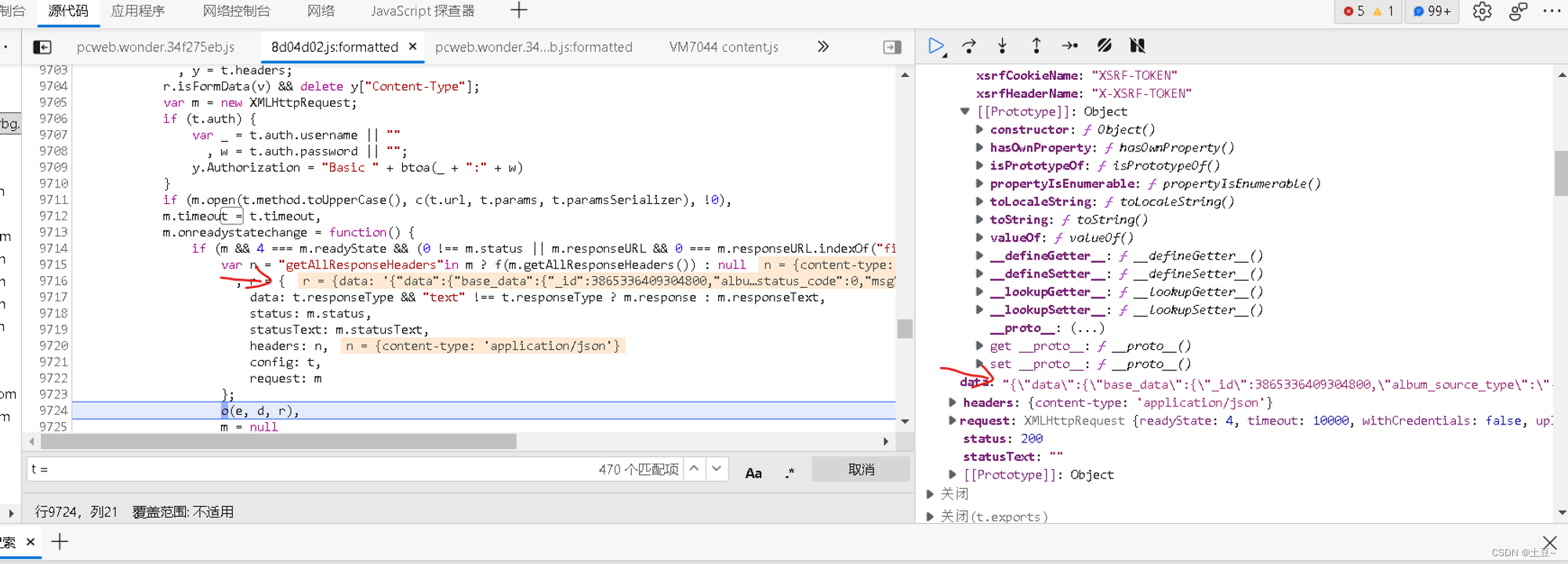Click inline value n = {content-type: 'application/json'}
1568x564 pixels.
coord(483,346)
